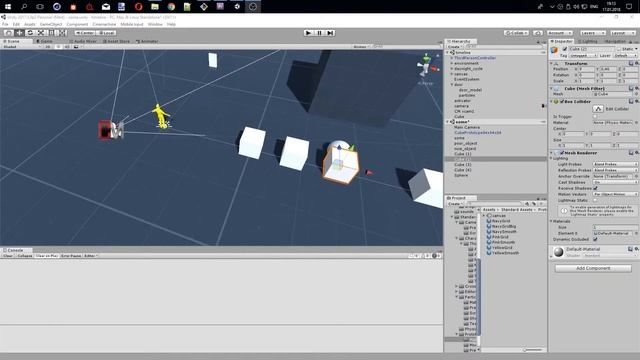Viewport: 640px width, 360px height.
Task: Open the Mesh Renderer settings gear
Action: point(636,153)
